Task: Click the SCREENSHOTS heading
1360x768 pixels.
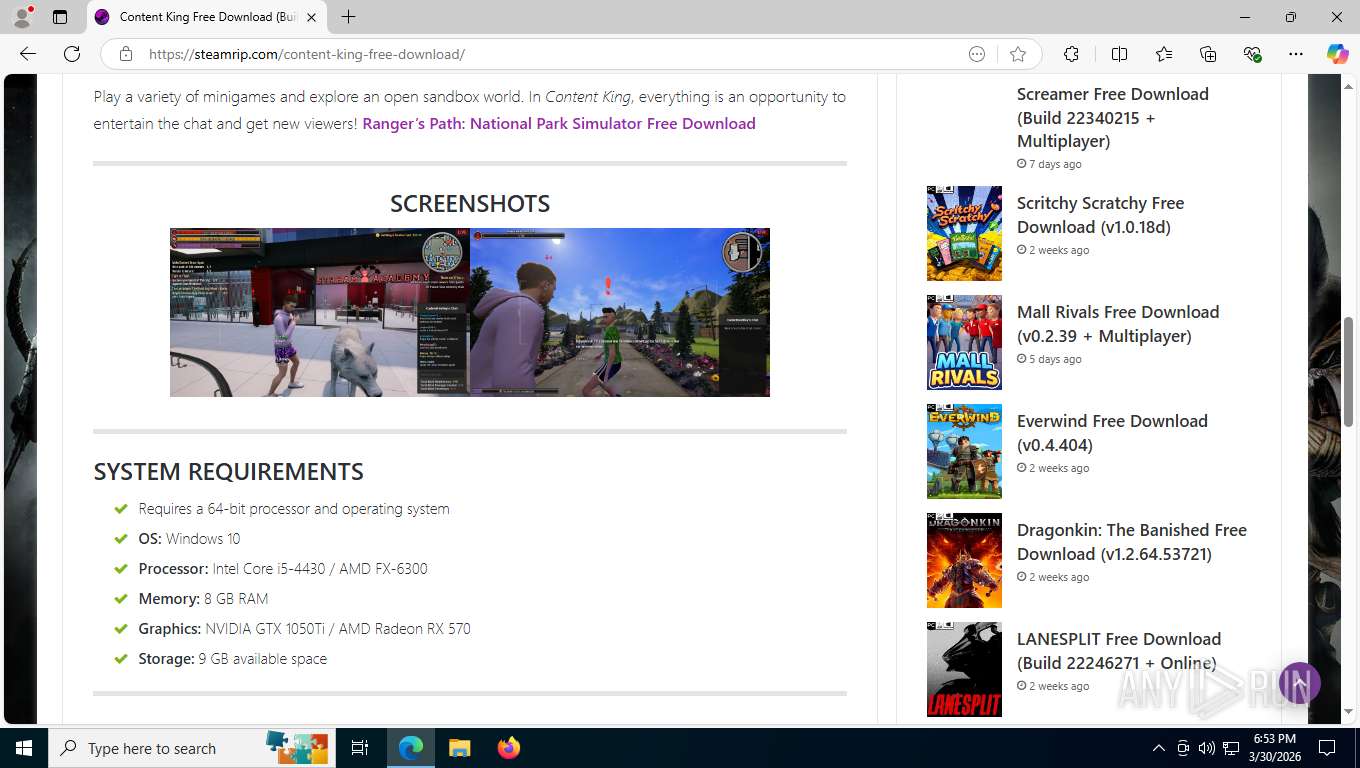Action: tap(470, 203)
